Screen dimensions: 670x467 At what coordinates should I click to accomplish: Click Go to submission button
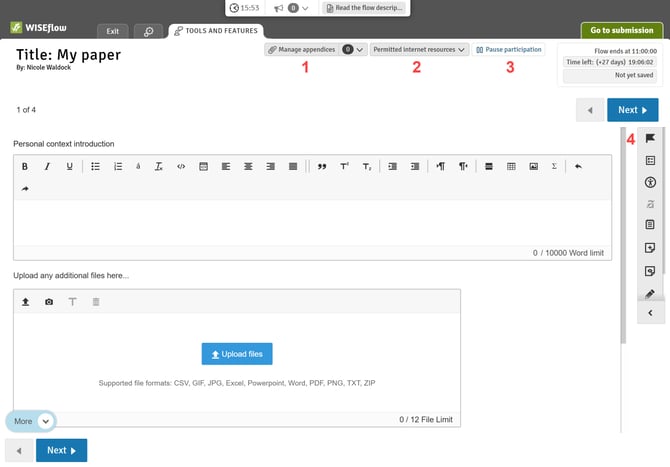click(622, 30)
